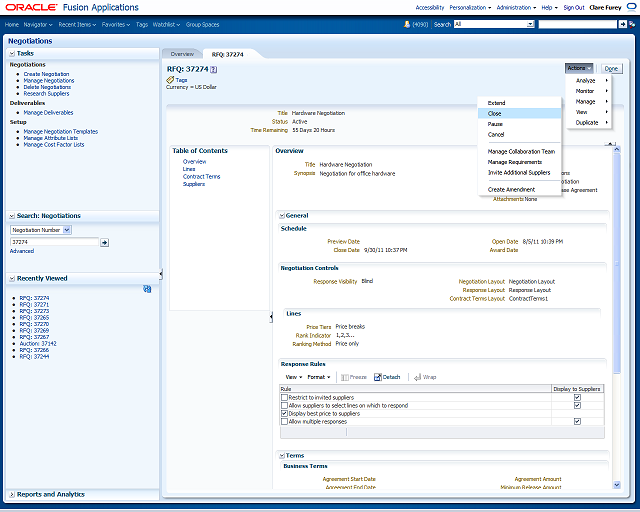Collapse the Tasks panel
Screen dimensions: 640x512
point(12,53)
